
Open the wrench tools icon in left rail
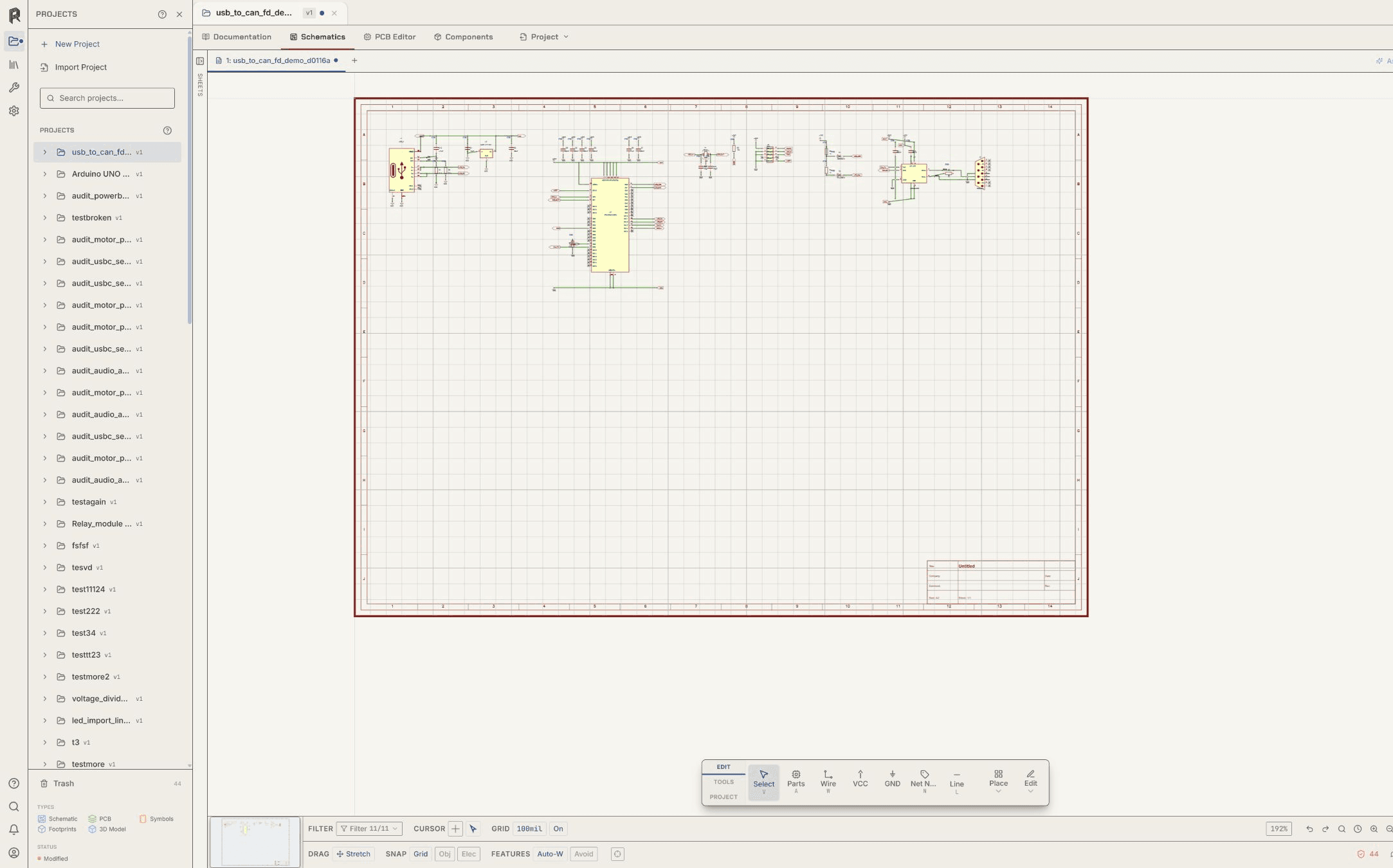[14, 87]
